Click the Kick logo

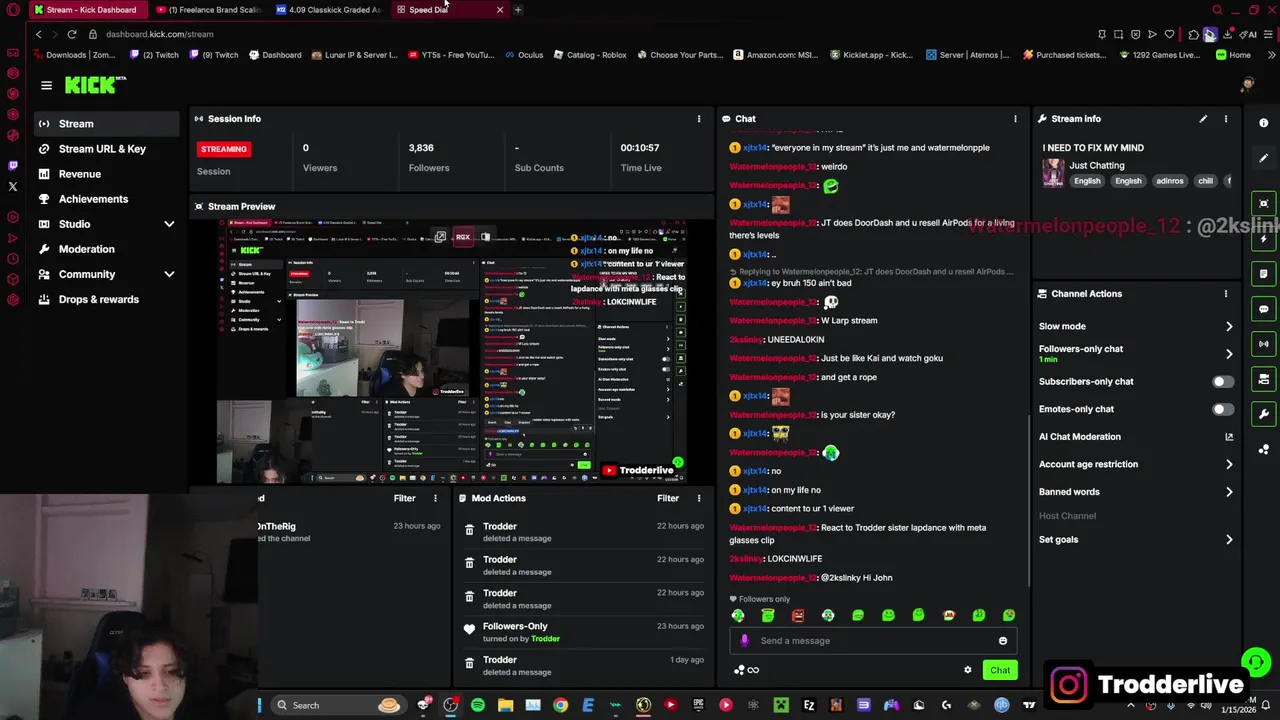click(x=95, y=85)
